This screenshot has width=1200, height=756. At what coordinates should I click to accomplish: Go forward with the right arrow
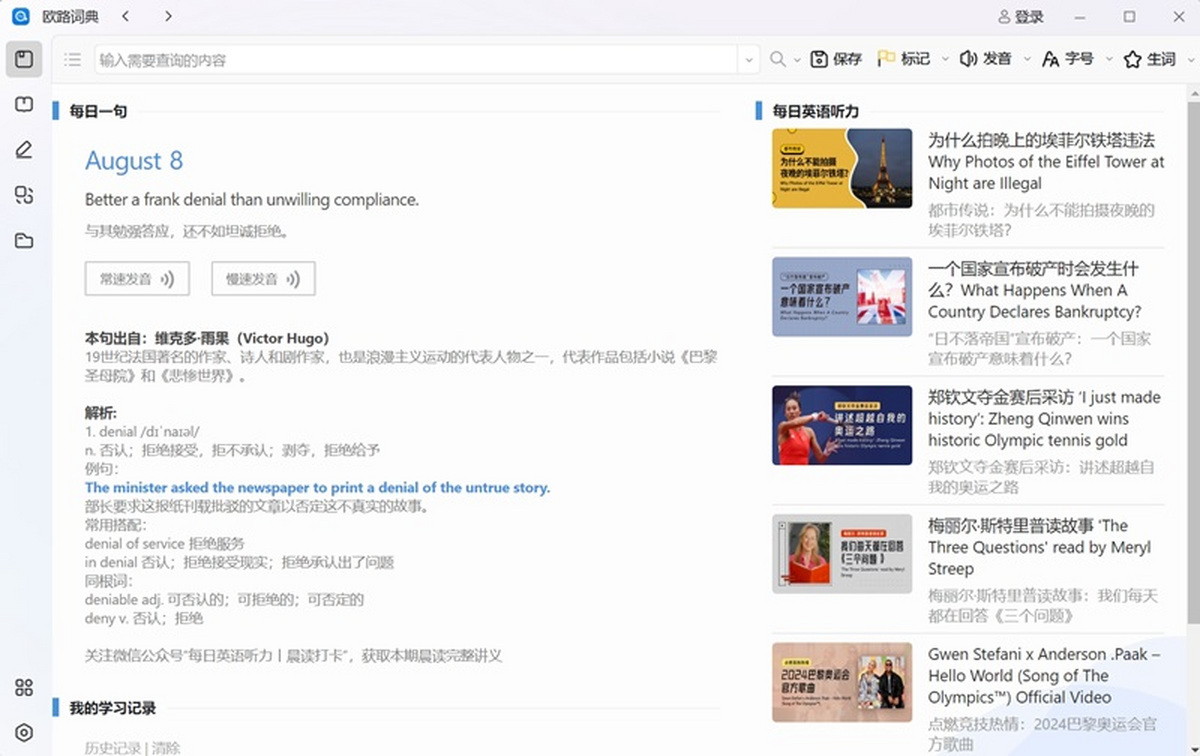coord(168,16)
